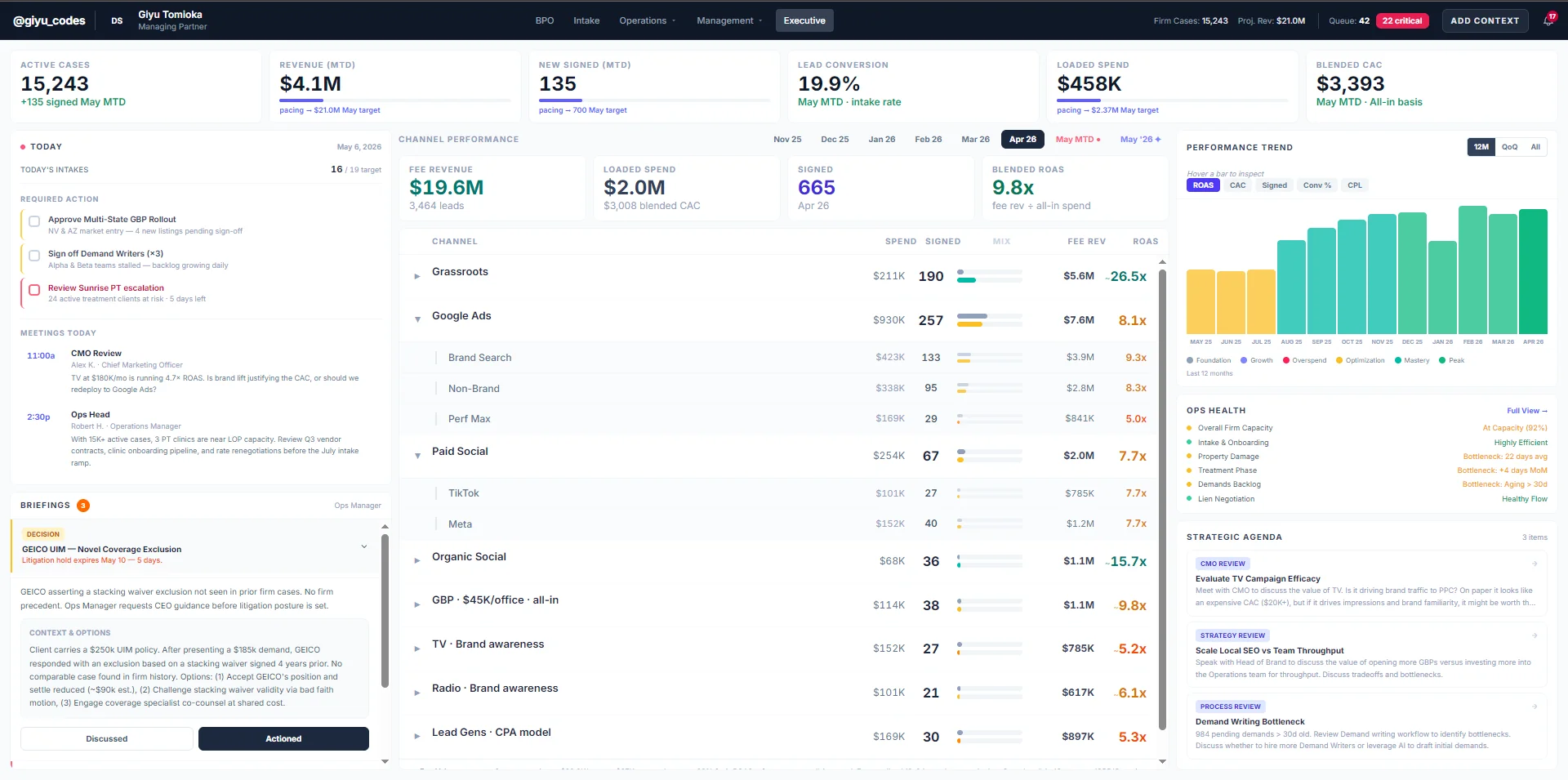Click the Grassroots row mix bar
This screenshot has height=780, width=1568.
[x=990, y=276]
